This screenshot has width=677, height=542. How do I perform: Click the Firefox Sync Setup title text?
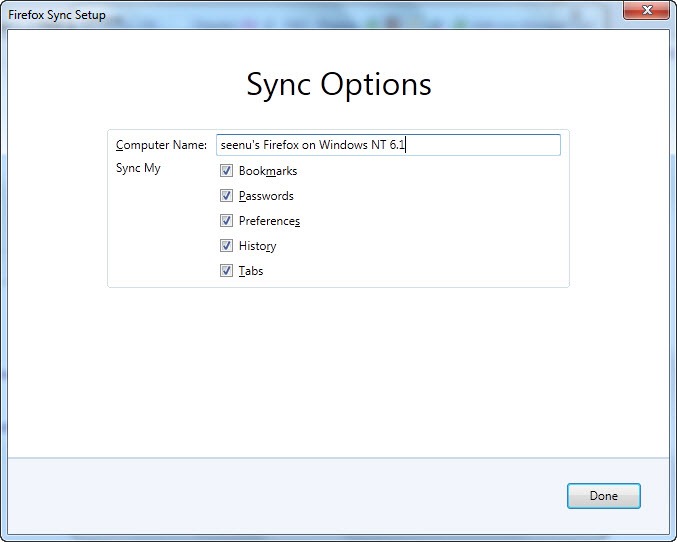(57, 15)
